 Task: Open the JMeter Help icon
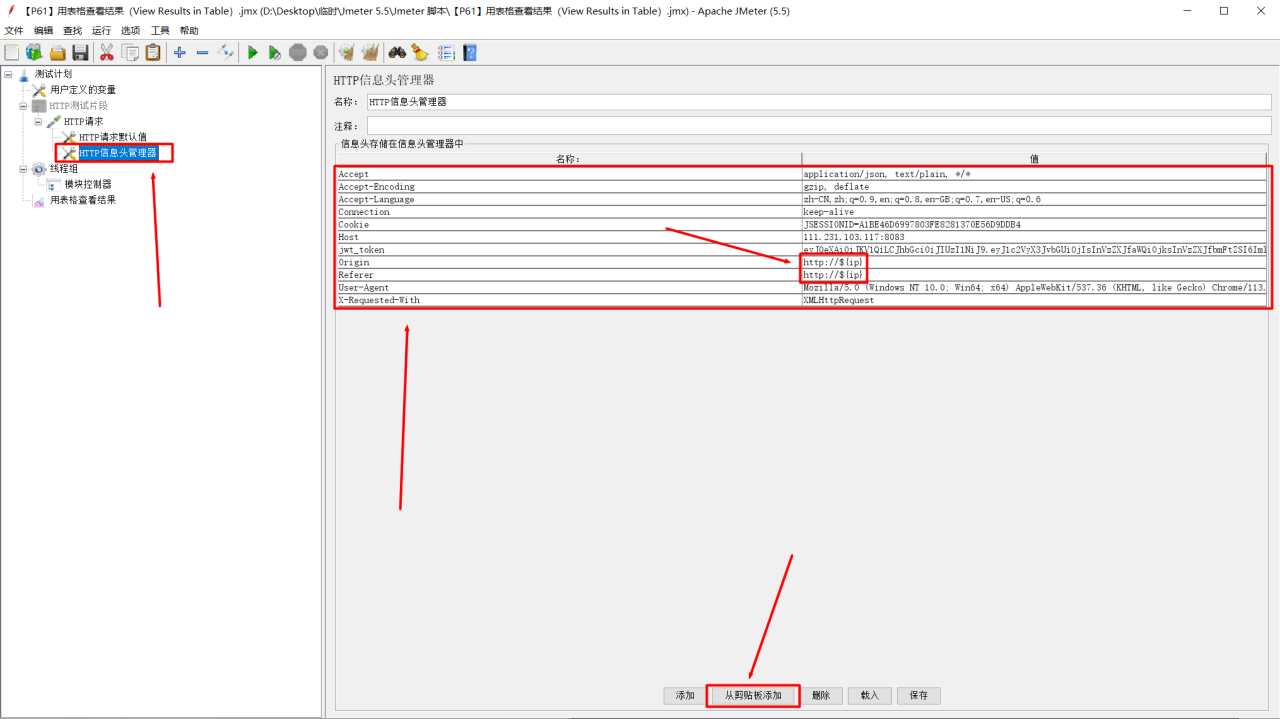(x=469, y=52)
